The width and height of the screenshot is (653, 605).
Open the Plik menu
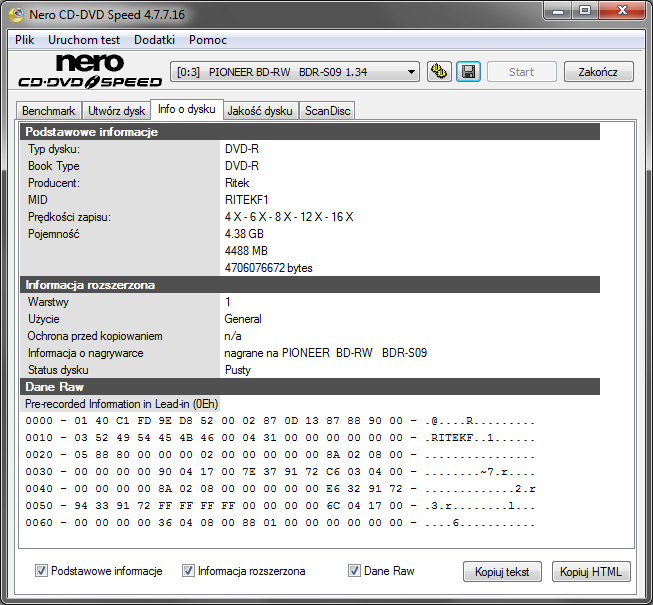point(25,40)
